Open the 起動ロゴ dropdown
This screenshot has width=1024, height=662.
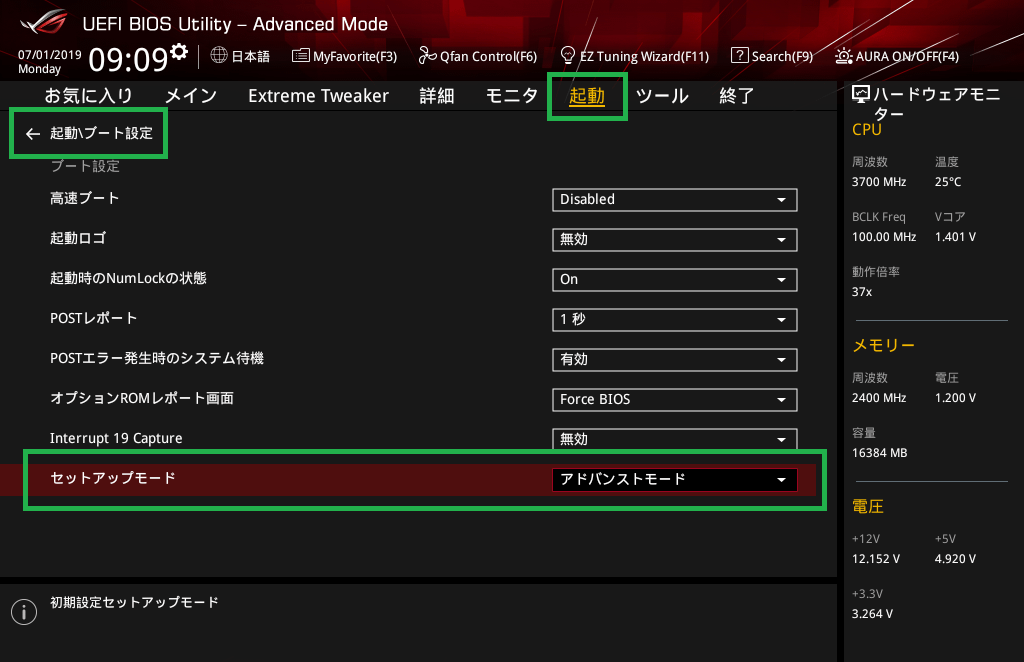(674, 240)
